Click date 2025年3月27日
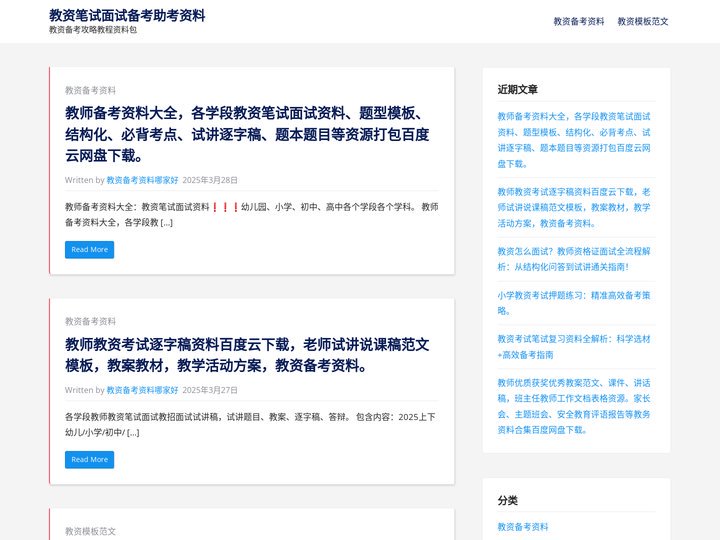Screen dimensions: 720x540 [x=210, y=390]
